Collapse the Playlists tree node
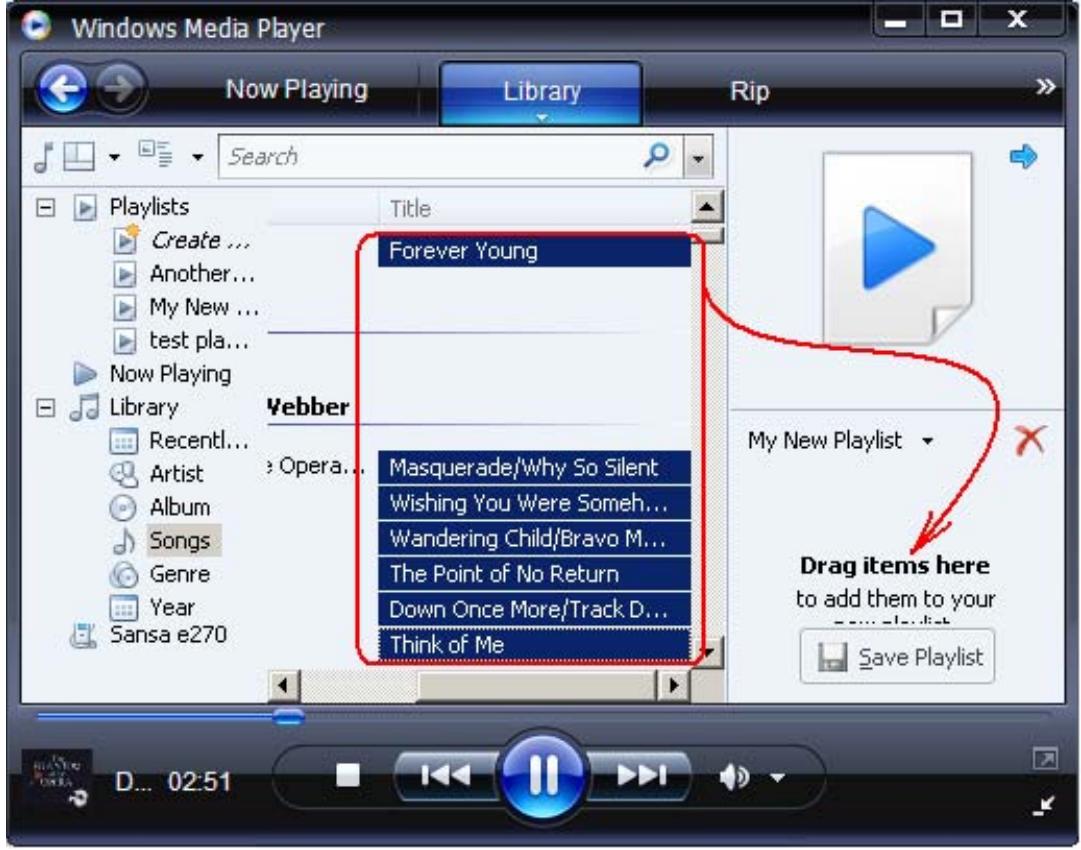This screenshot has width=1081, height=850. point(46,207)
